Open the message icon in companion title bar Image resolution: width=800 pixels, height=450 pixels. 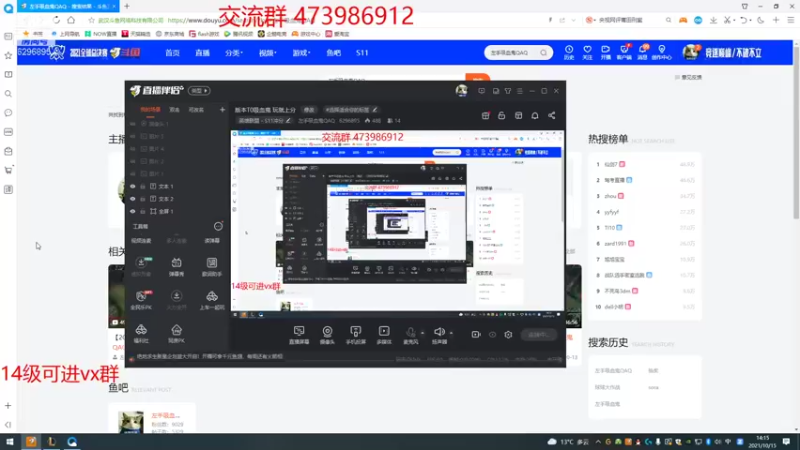click(x=481, y=91)
